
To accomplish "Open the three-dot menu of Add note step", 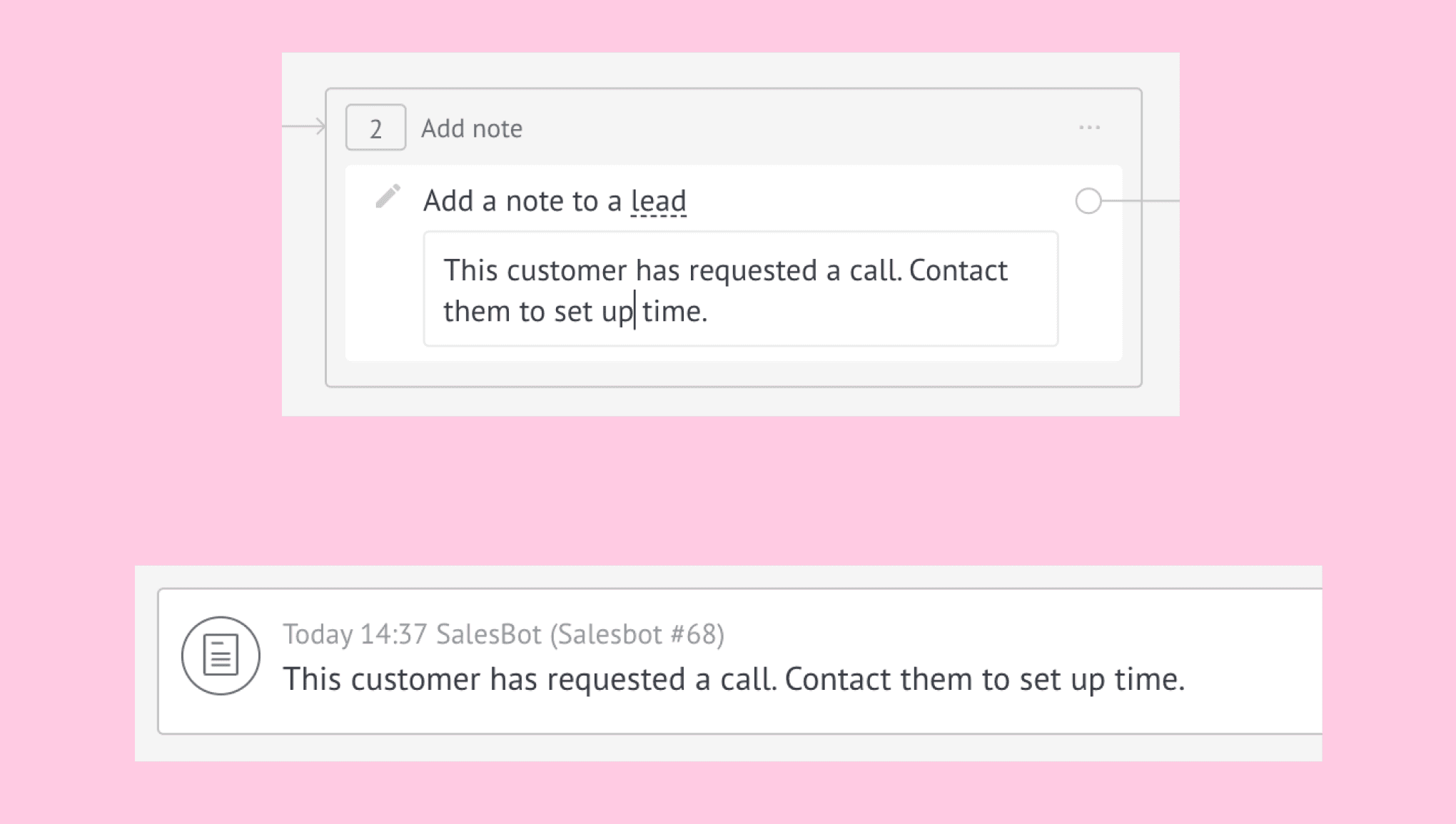I will [1089, 128].
